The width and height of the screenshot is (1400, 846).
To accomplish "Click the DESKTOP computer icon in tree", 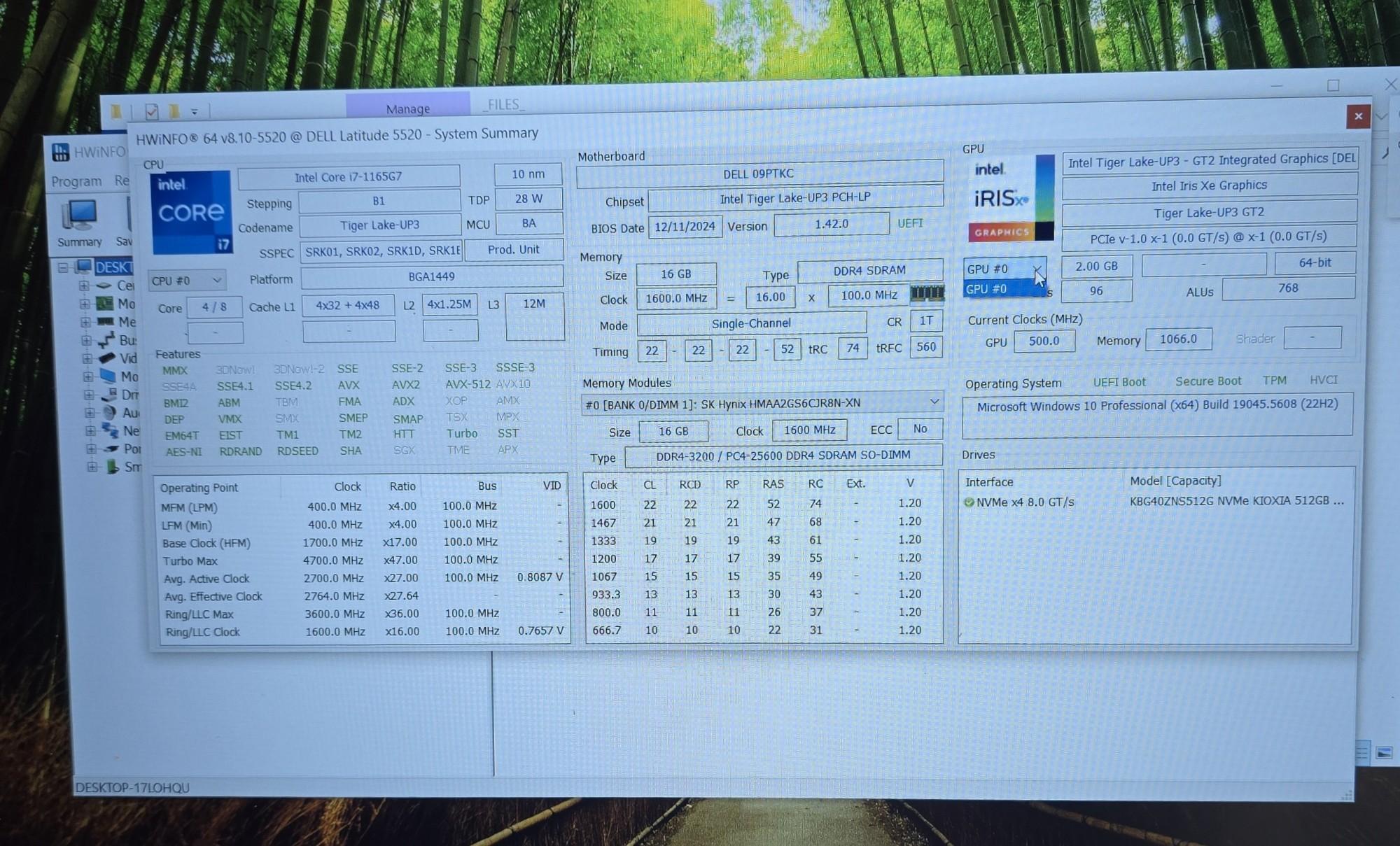I will click(x=84, y=267).
